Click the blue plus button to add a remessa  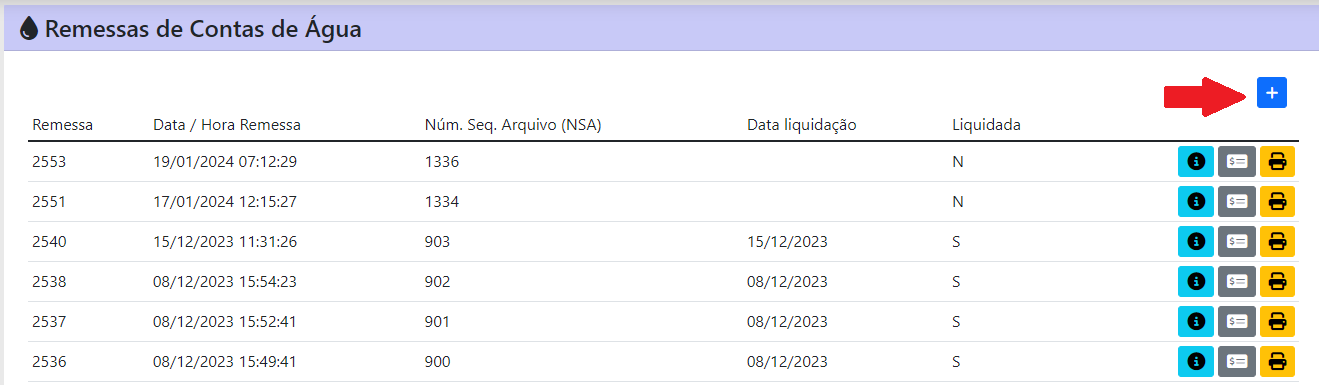pos(1271,92)
